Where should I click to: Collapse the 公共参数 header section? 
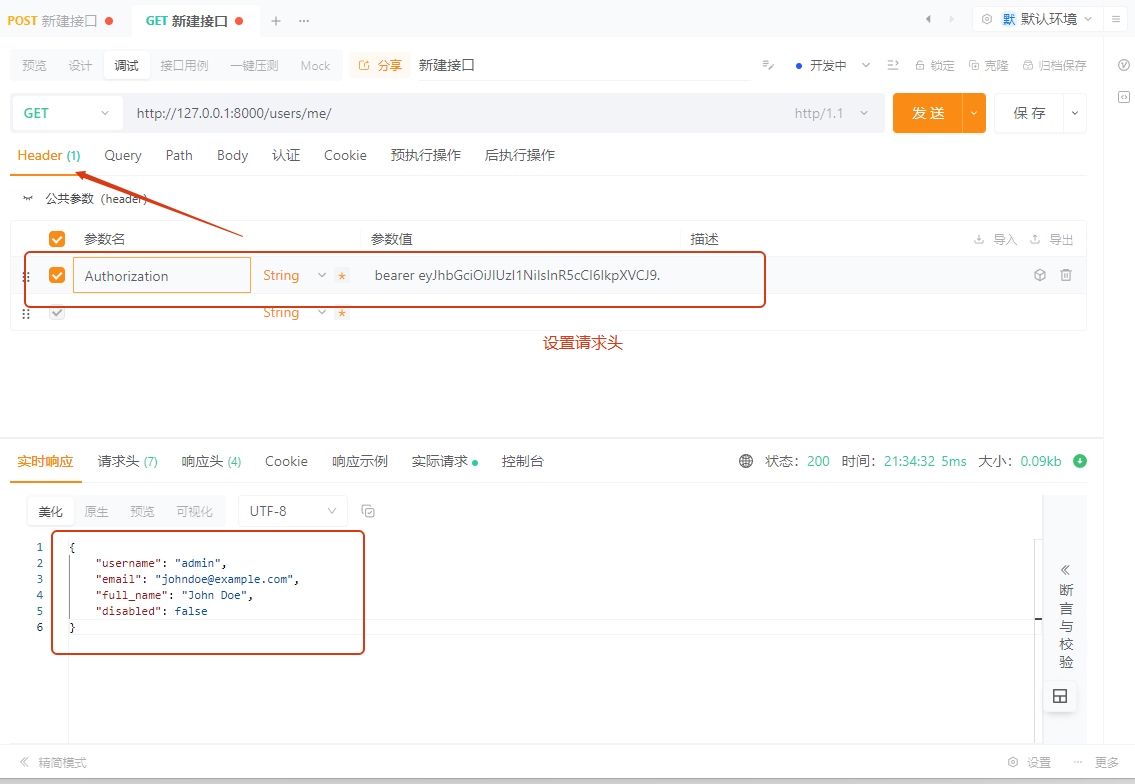tap(28, 199)
